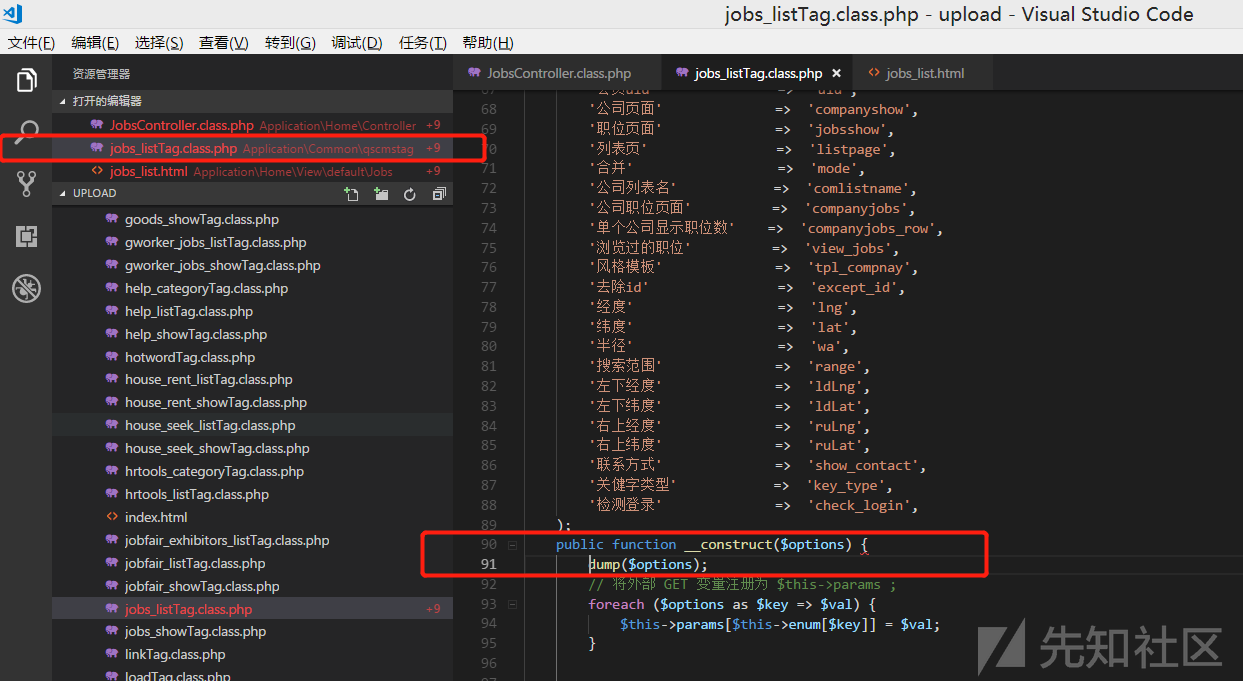This screenshot has height=681, width=1243.
Task: Fold the foreach block at line 93
Action: click(x=512, y=604)
